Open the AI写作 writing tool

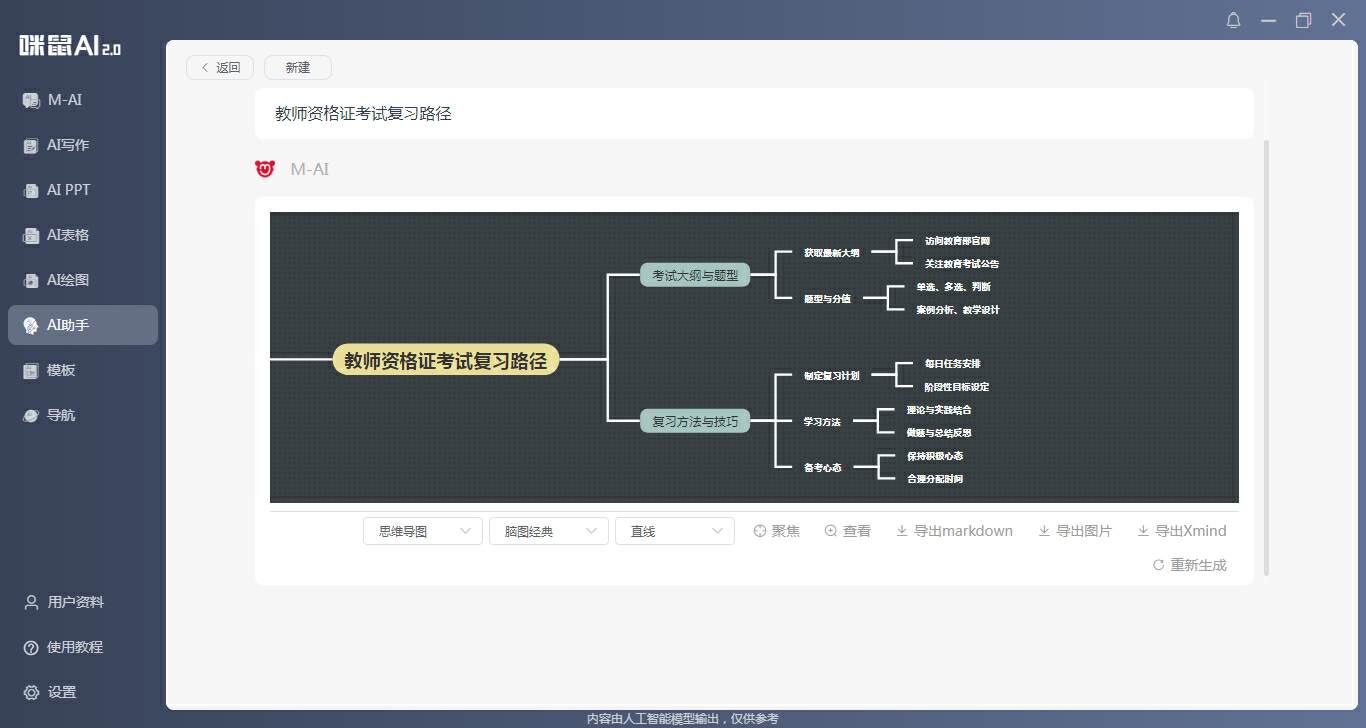click(x=67, y=145)
